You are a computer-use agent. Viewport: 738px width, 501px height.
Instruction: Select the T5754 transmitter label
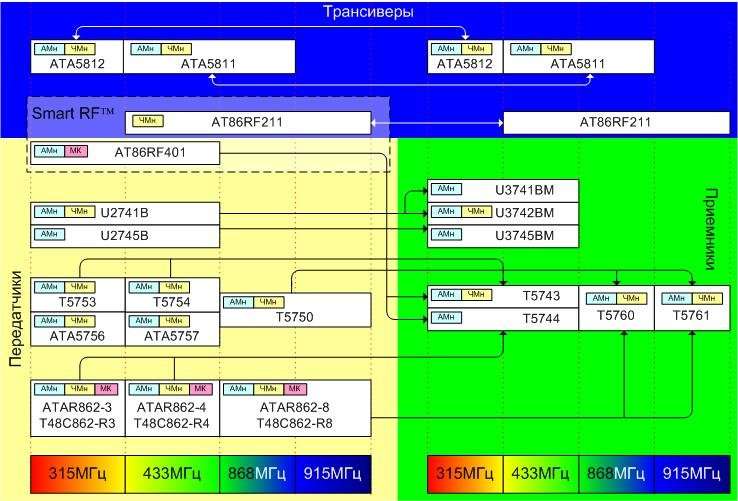pos(172,302)
